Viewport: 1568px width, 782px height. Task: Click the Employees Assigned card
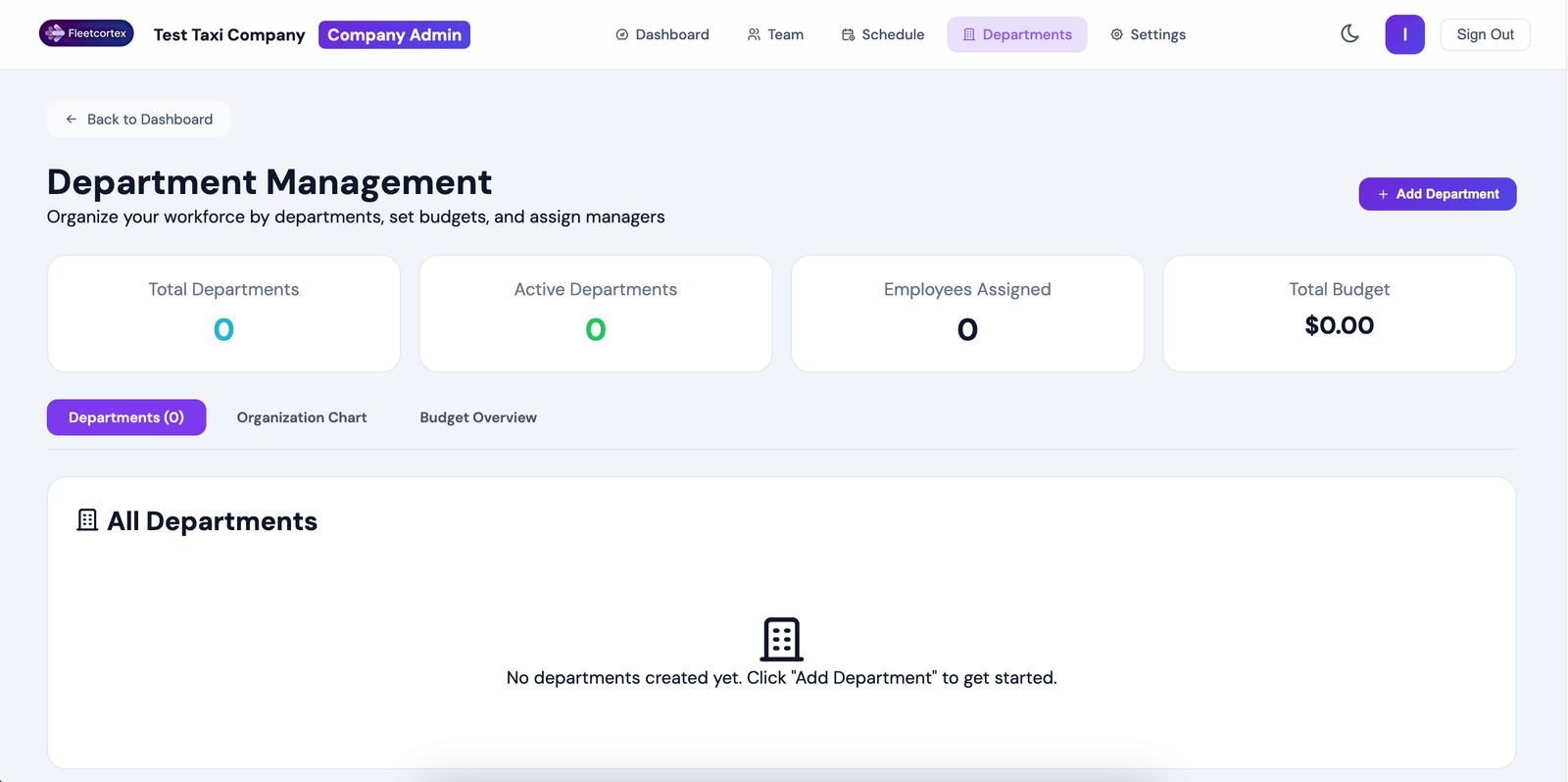pos(967,314)
